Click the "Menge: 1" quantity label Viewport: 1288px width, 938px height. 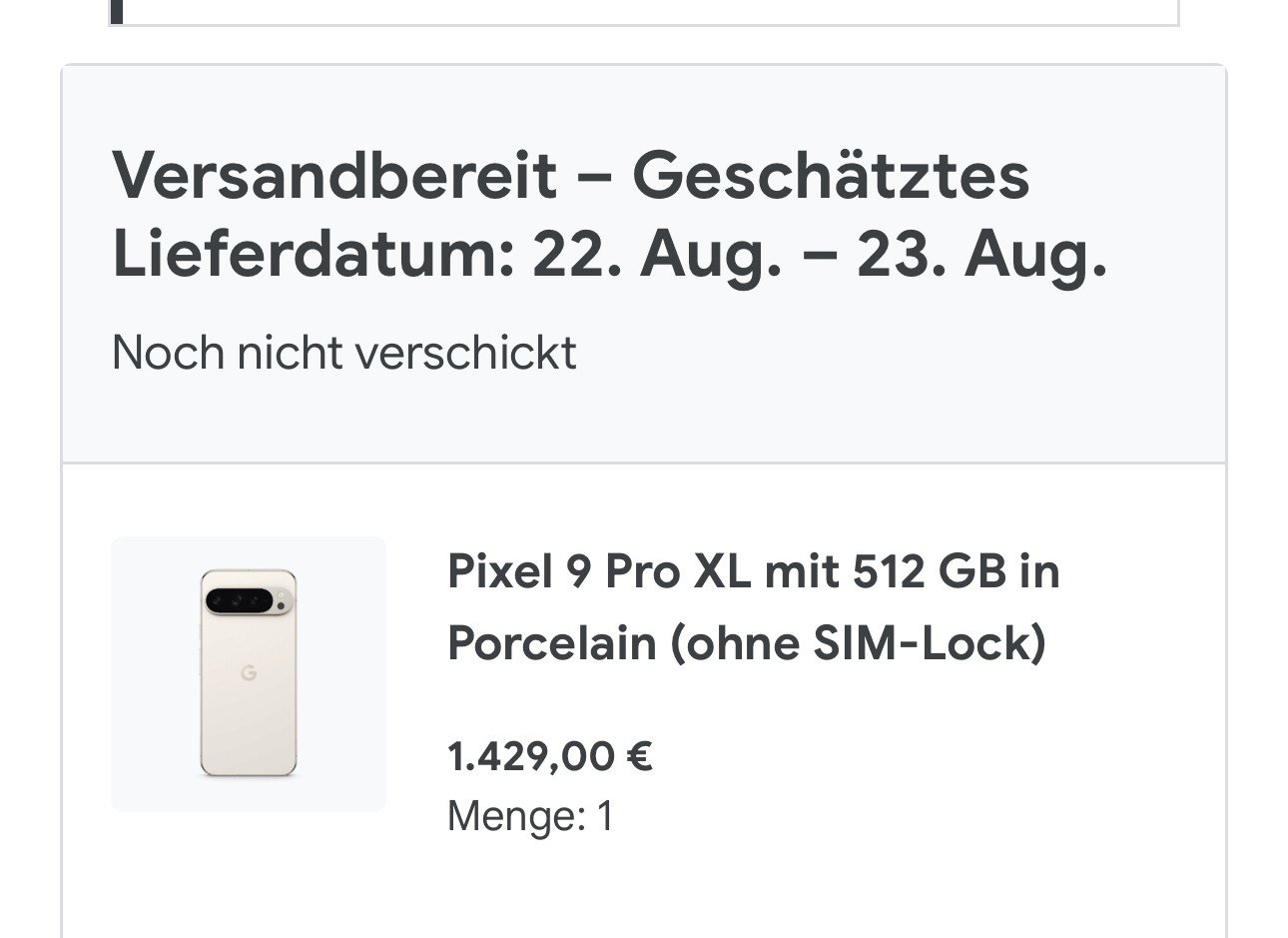(529, 816)
